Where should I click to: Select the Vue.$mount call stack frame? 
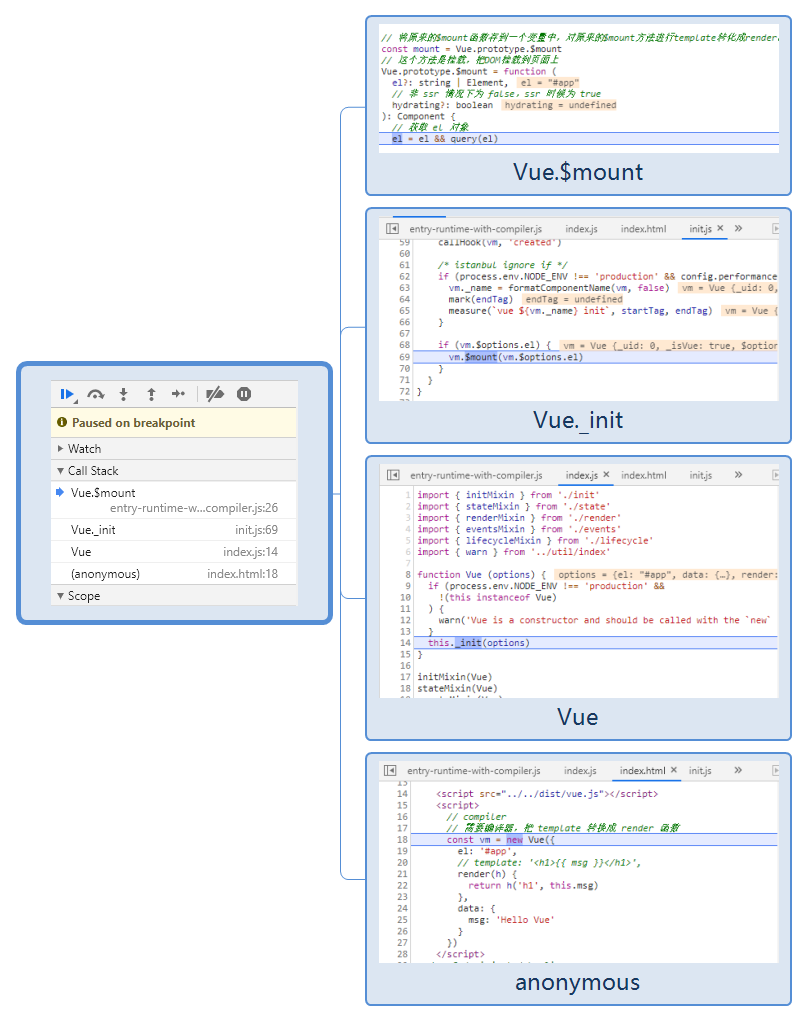click(173, 500)
